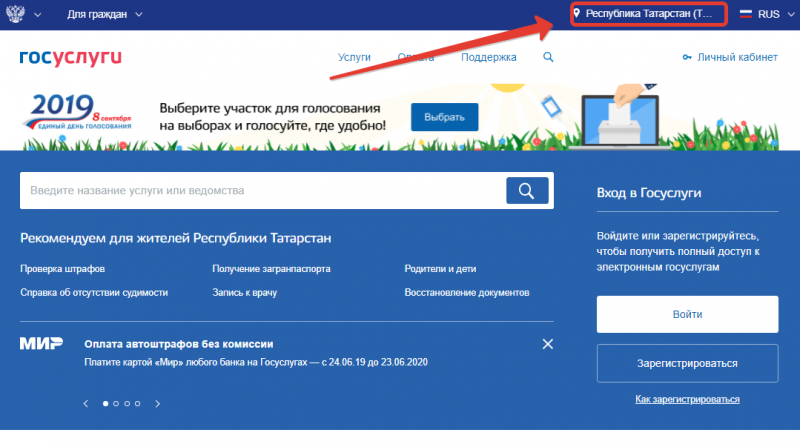Focus the service name search field
The width and height of the screenshot is (800, 447).
pyautogui.click(x=263, y=190)
